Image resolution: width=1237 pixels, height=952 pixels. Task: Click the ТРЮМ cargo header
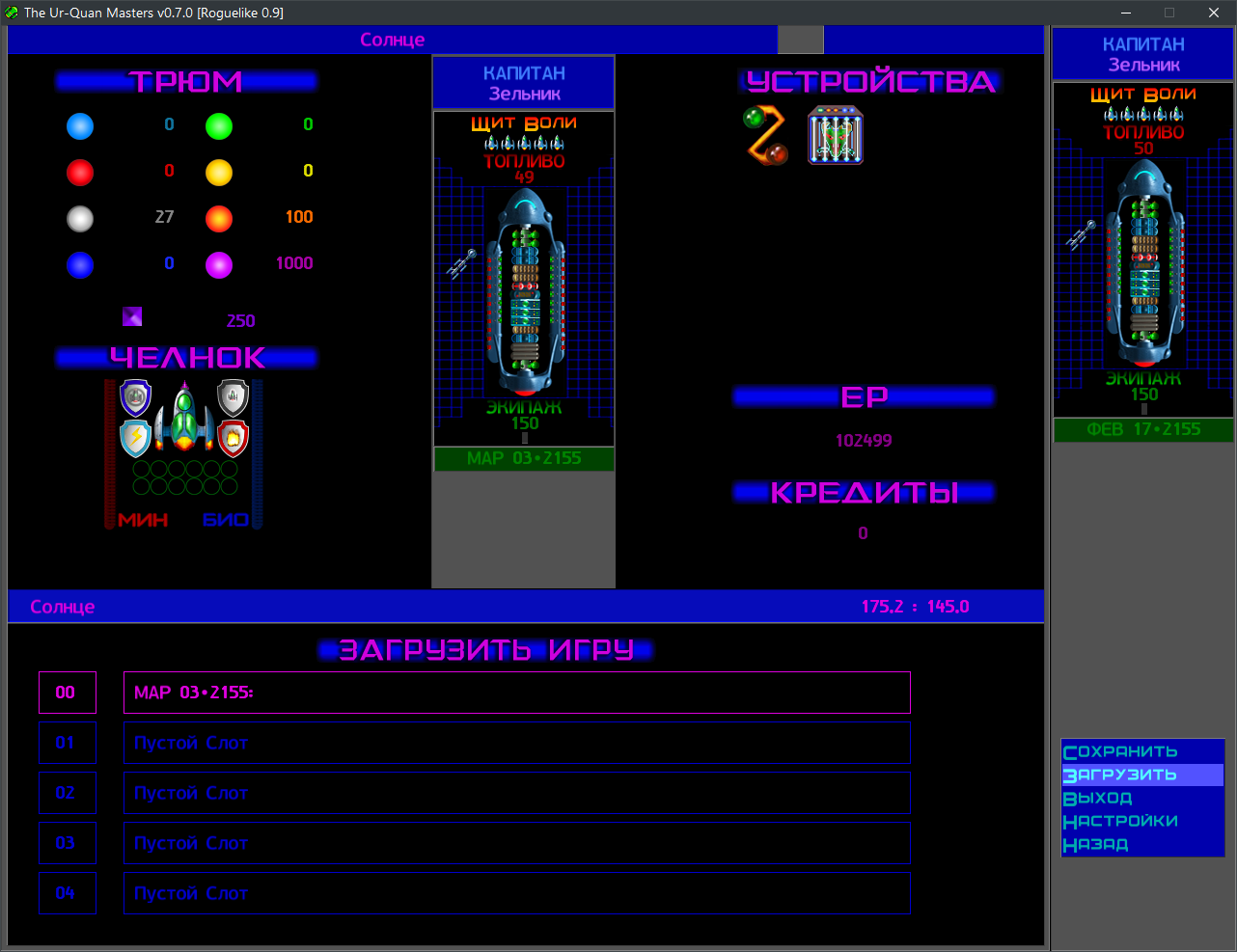[x=186, y=82]
